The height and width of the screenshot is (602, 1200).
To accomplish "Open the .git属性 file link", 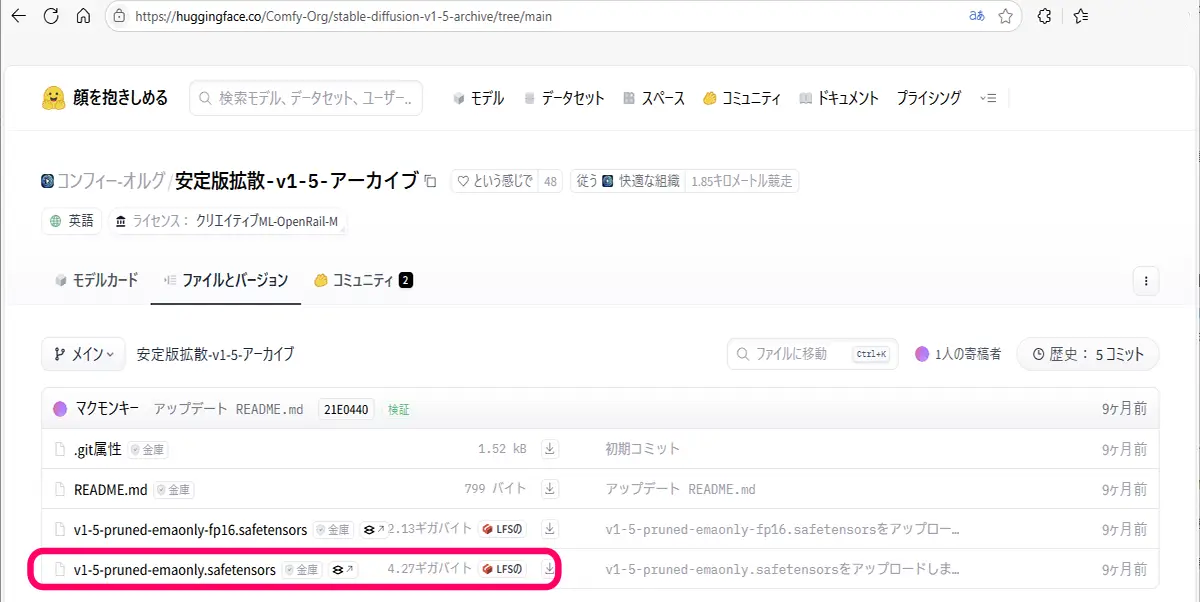I will 98,450.
